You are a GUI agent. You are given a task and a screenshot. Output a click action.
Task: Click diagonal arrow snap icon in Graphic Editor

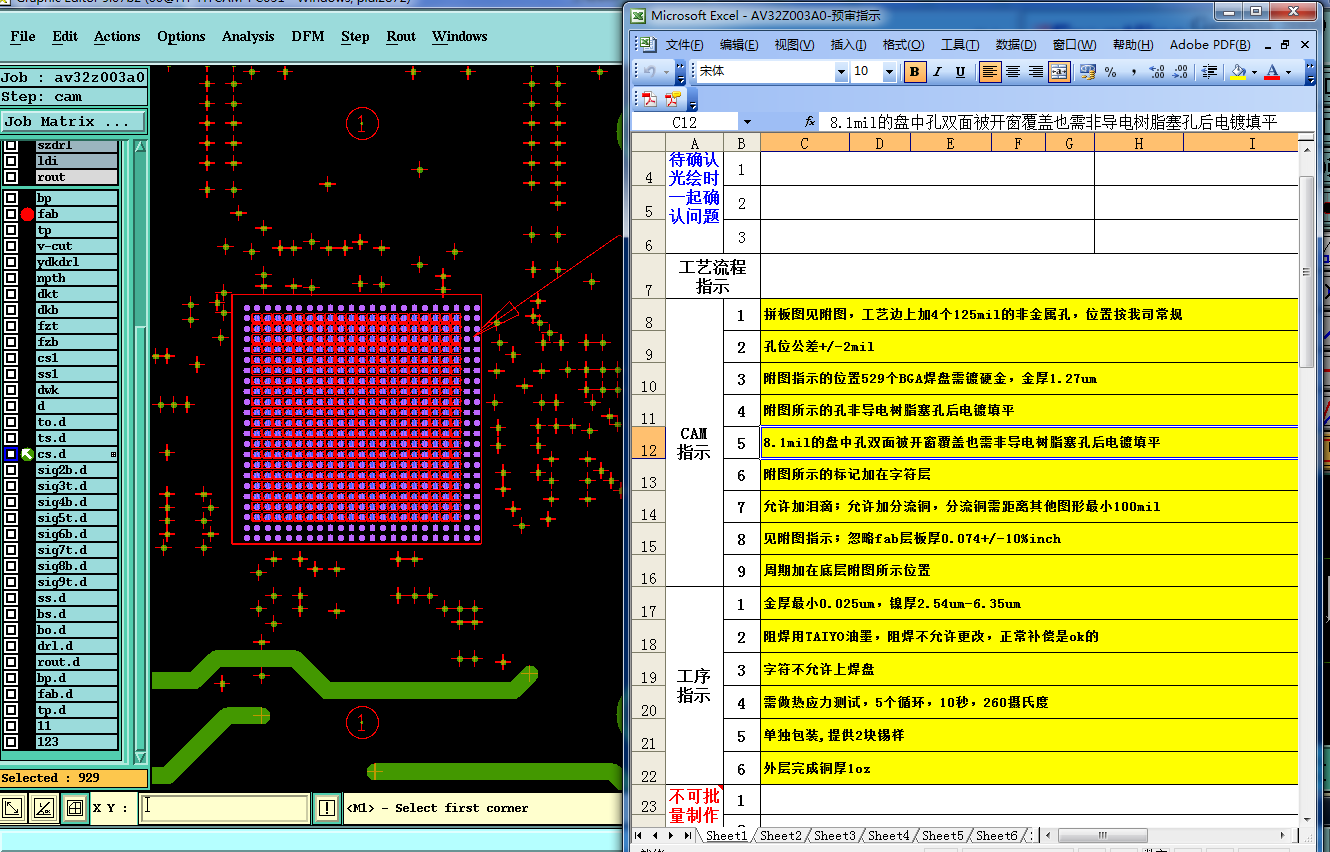coord(13,807)
